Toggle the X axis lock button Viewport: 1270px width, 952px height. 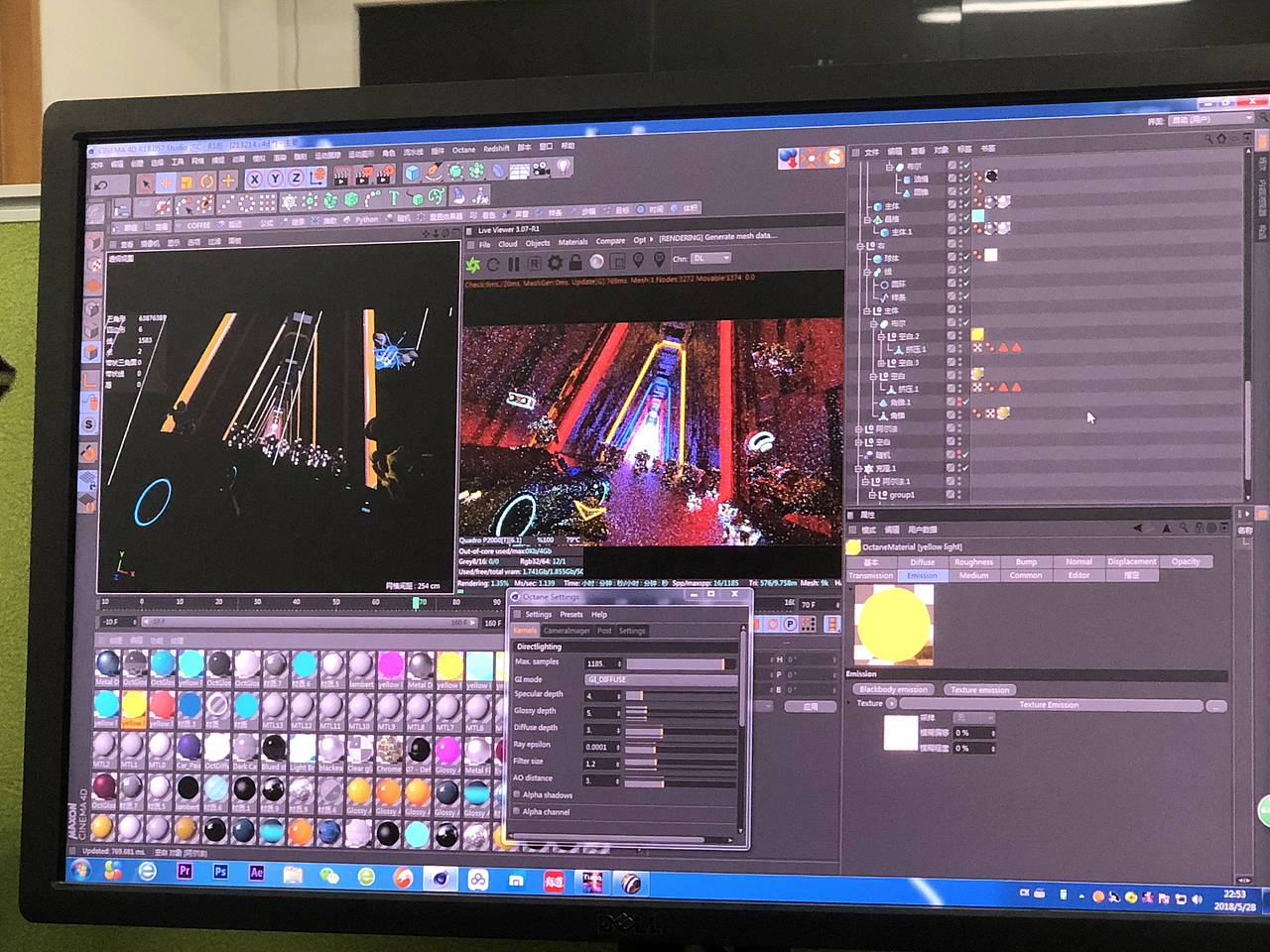coord(254,179)
